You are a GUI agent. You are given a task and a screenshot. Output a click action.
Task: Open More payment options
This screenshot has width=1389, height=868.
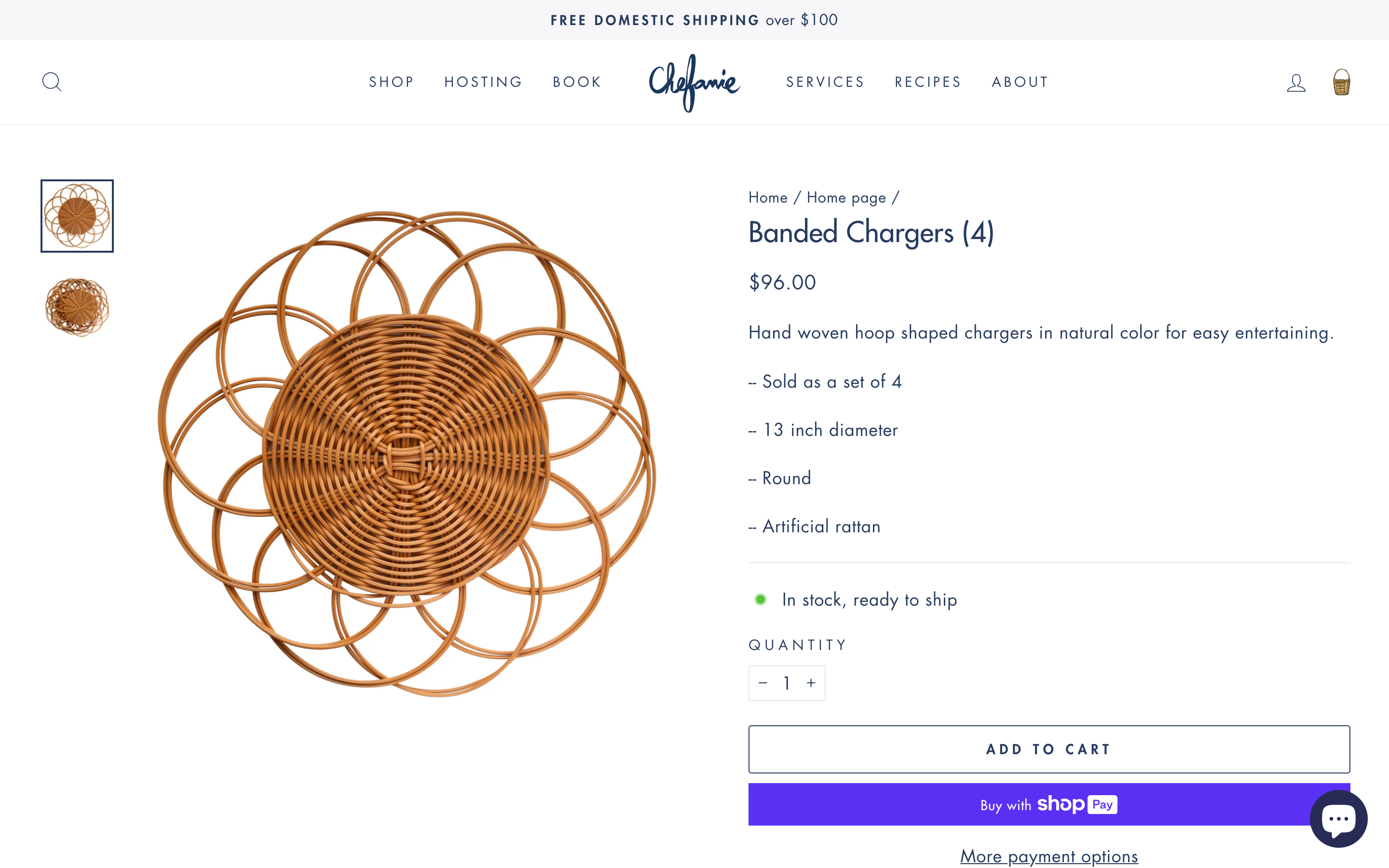1048,856
